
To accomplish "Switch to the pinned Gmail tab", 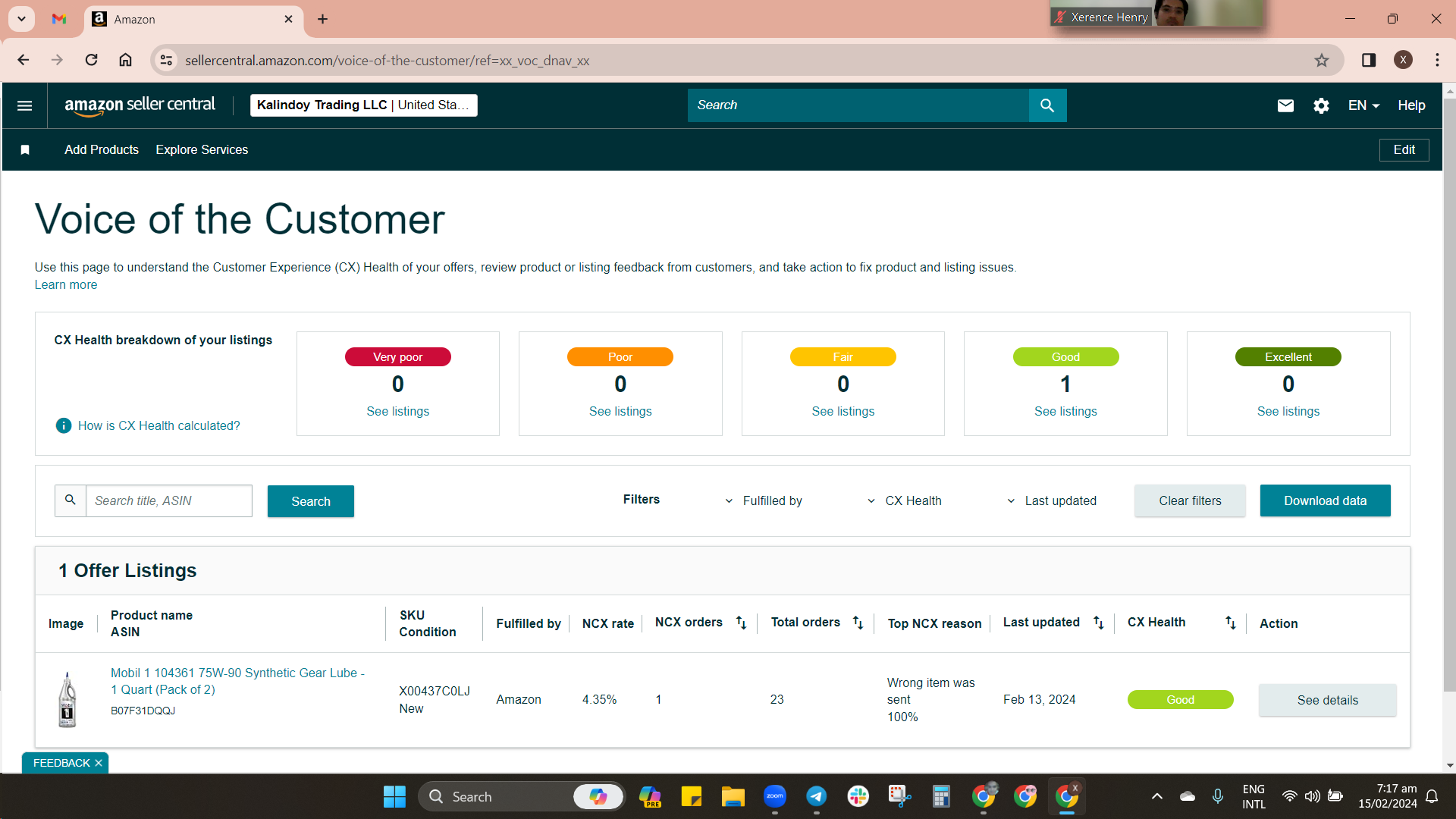I will pyautogui.click(x=59, y=19).
